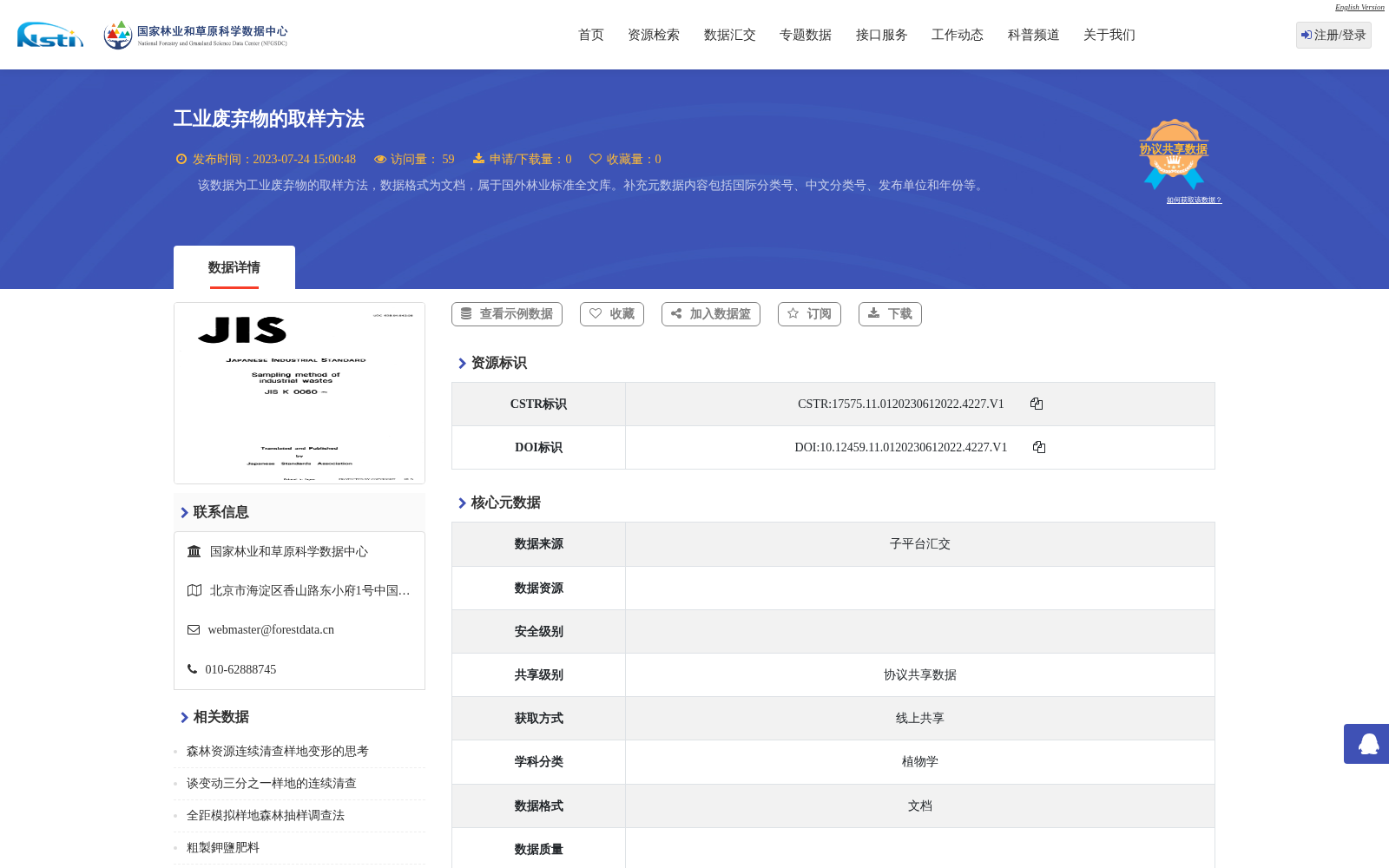Click the chevron icon beside 资源标识
This screenshot has width=1389, height=868.
pyautogui.click(x=462, y=364)
